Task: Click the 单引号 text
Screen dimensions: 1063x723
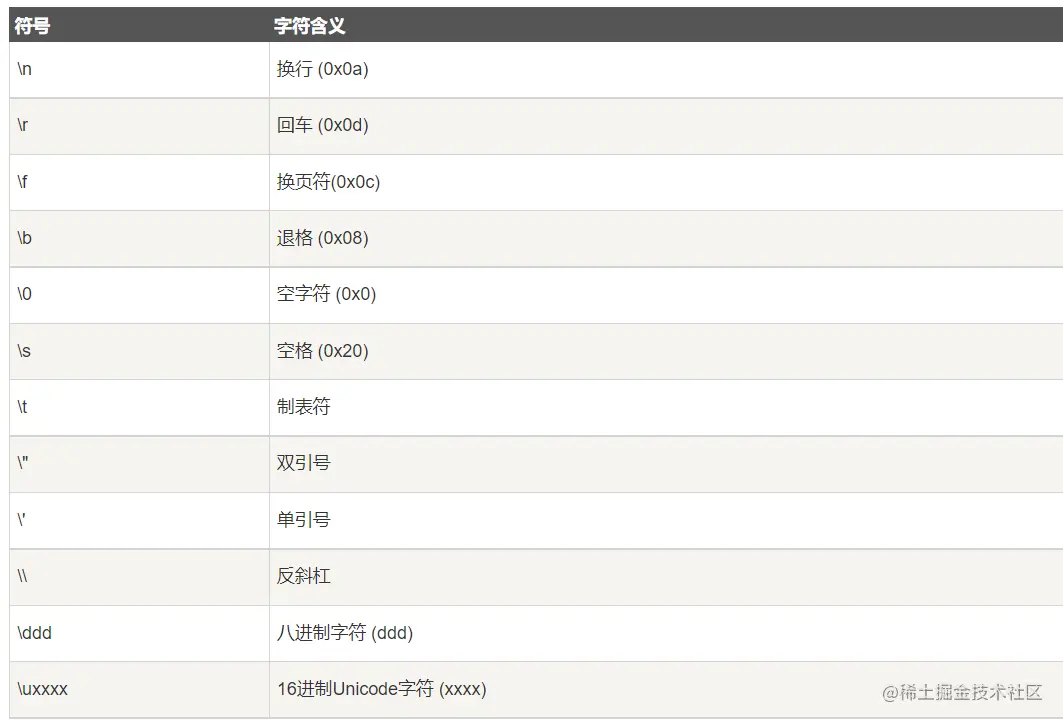Action: pos(303,520)
